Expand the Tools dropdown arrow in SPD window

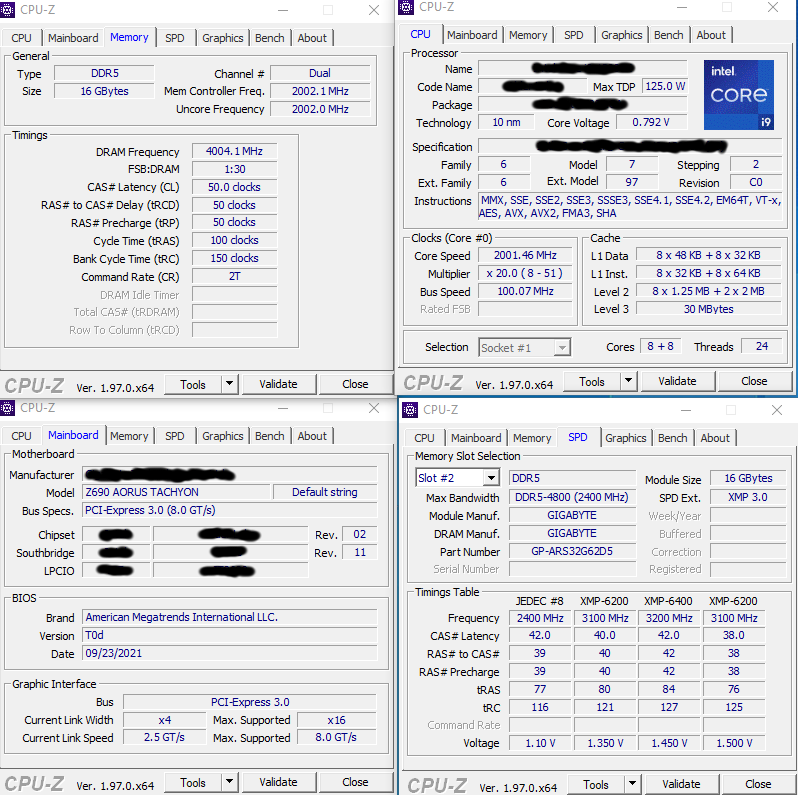coord(632,784)
